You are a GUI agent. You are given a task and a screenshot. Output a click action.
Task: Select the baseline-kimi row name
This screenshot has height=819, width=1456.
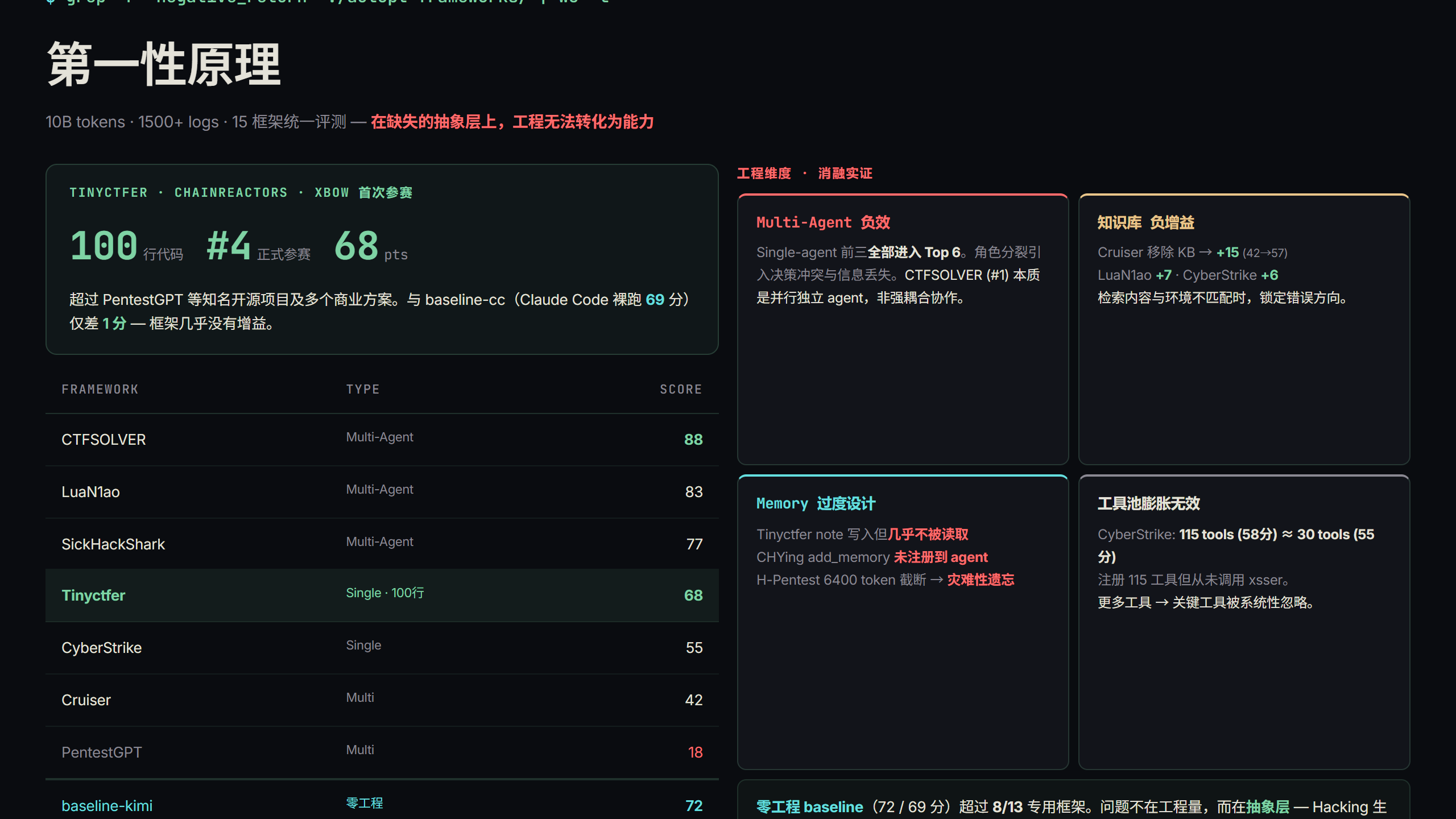click(107, 806)
